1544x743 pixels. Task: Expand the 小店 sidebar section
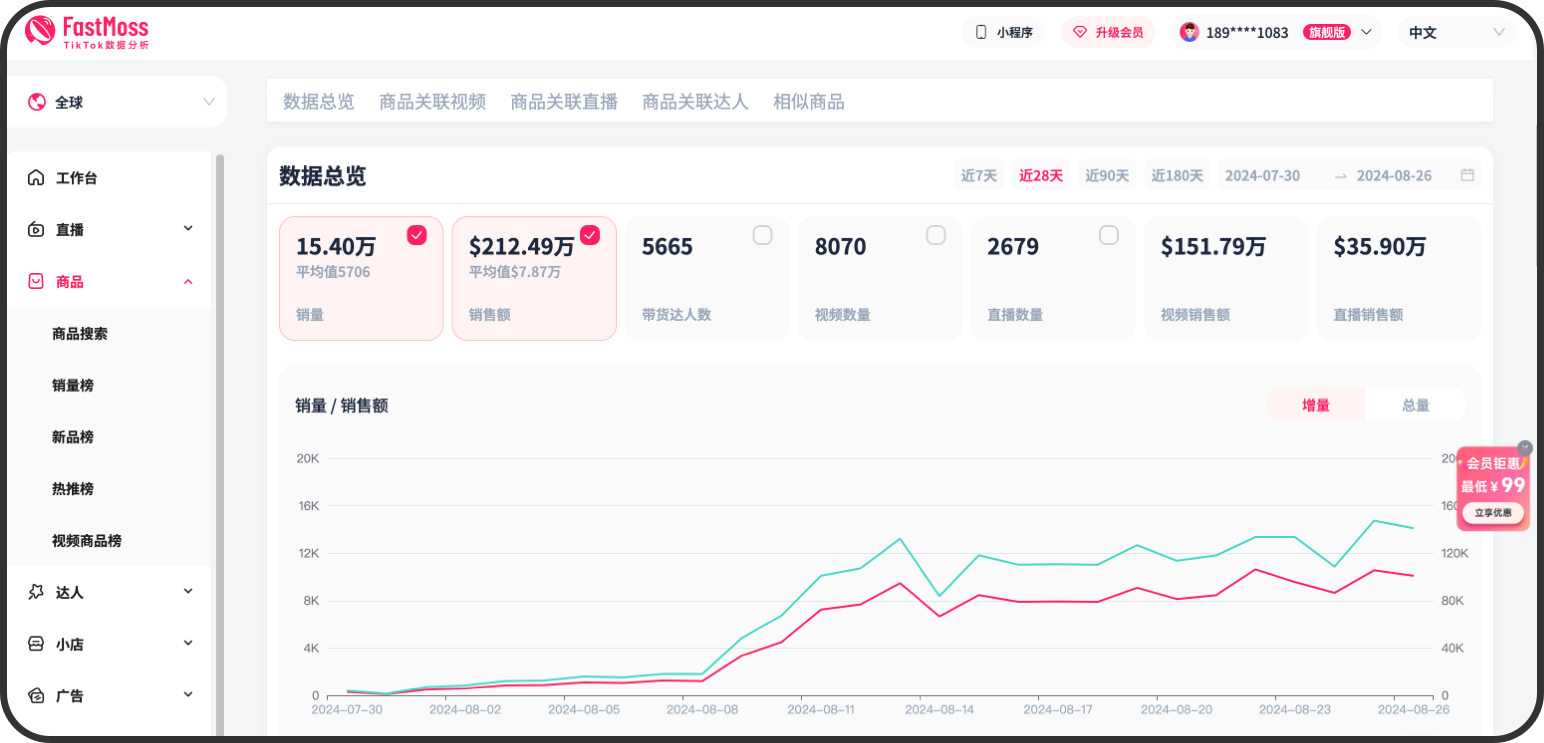[188, 643]
